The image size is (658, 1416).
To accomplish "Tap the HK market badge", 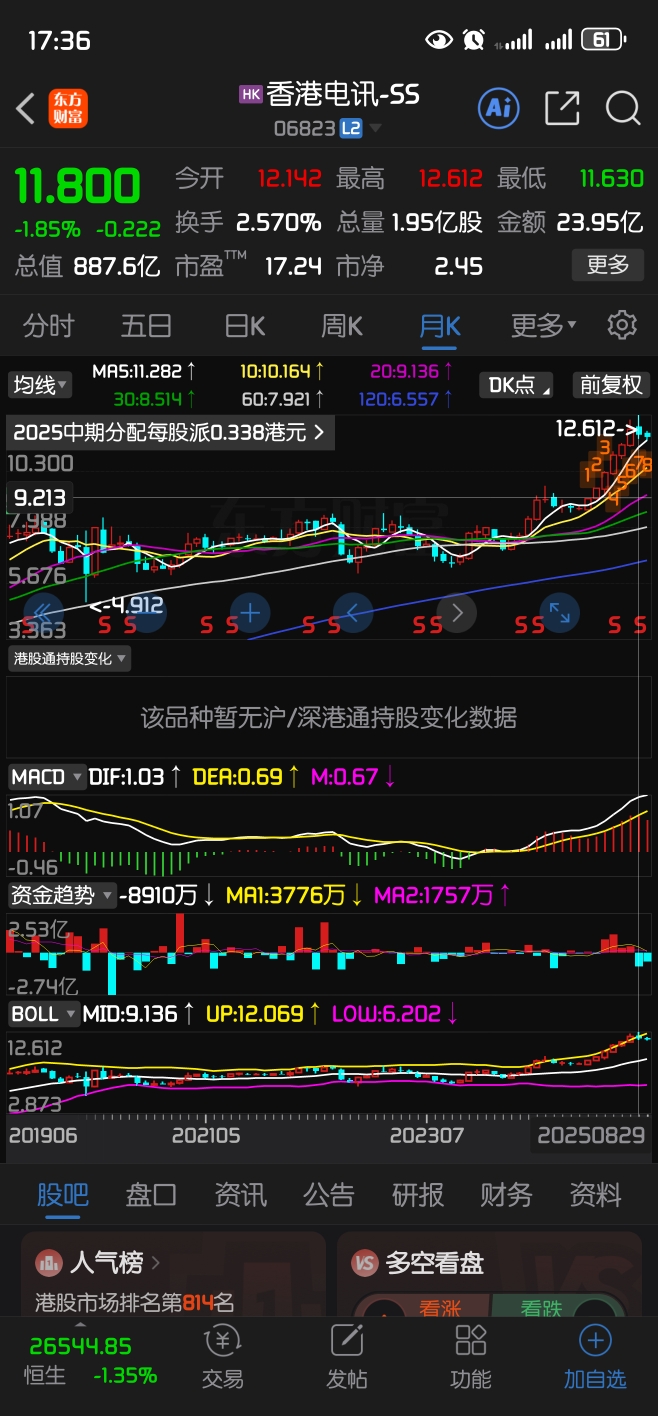I will [251, 95].
